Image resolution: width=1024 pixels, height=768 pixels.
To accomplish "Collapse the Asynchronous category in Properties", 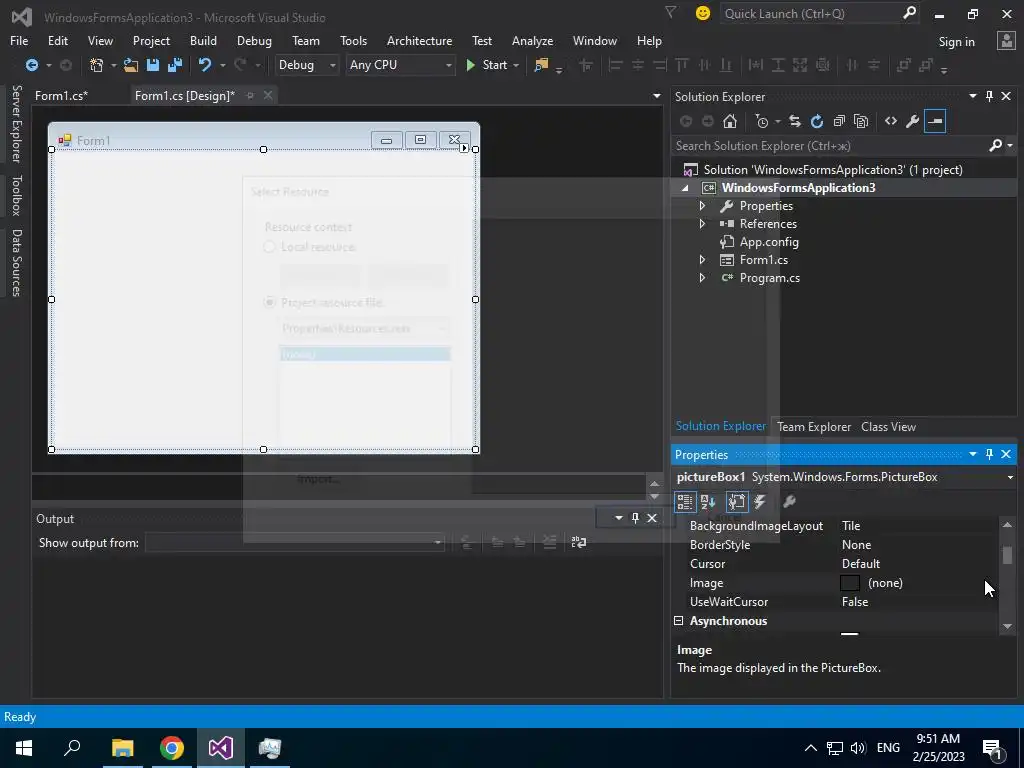I will click(679, 620).
